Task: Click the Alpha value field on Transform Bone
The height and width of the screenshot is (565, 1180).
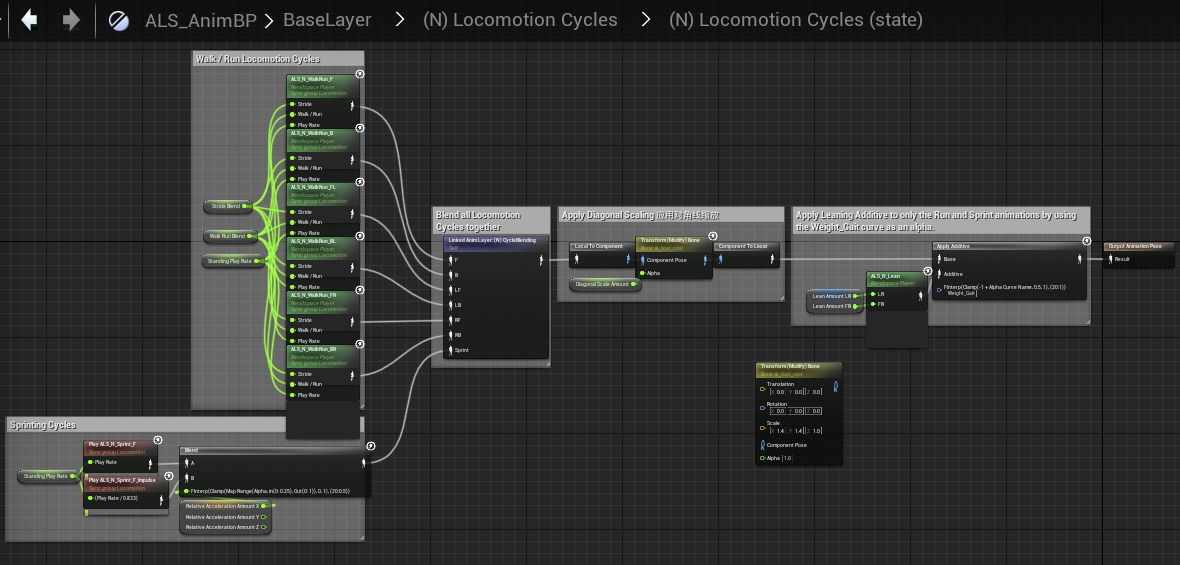Action: [x=786, y=458]
